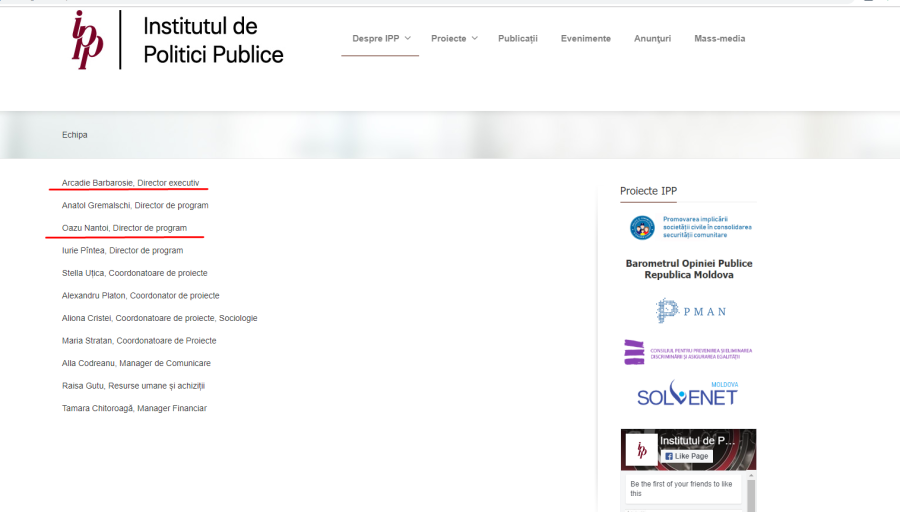
Task: Open the community security project logo
Action: coord(689,227)
